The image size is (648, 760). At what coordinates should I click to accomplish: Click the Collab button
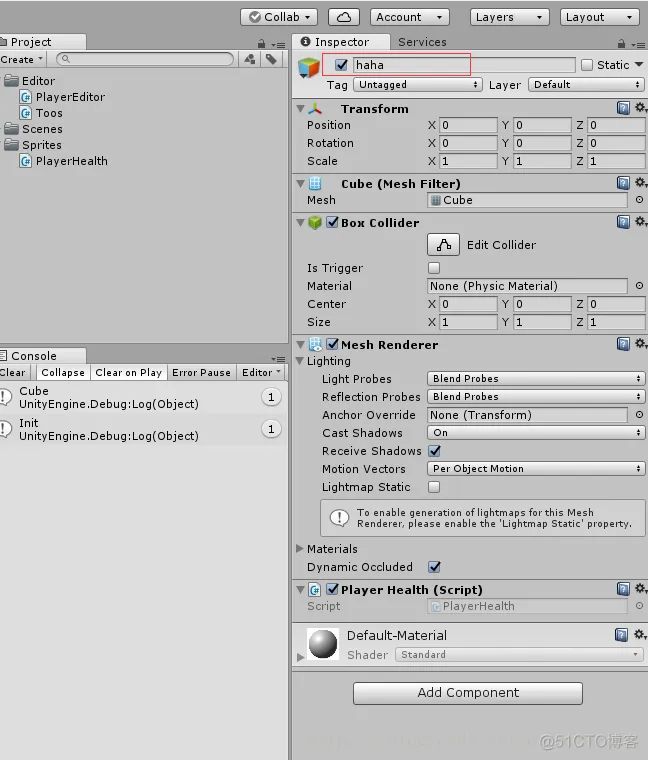point(279,17)
